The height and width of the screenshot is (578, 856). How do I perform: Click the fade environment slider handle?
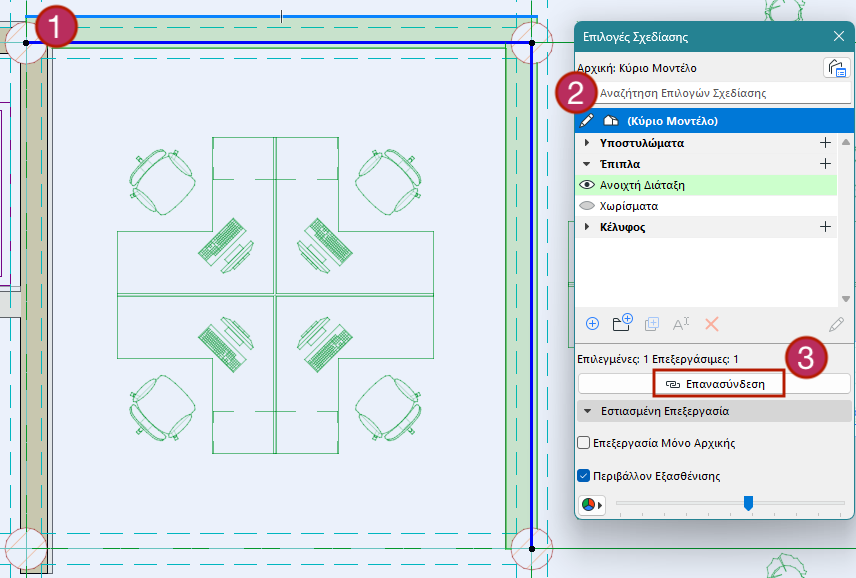point(748,503)
